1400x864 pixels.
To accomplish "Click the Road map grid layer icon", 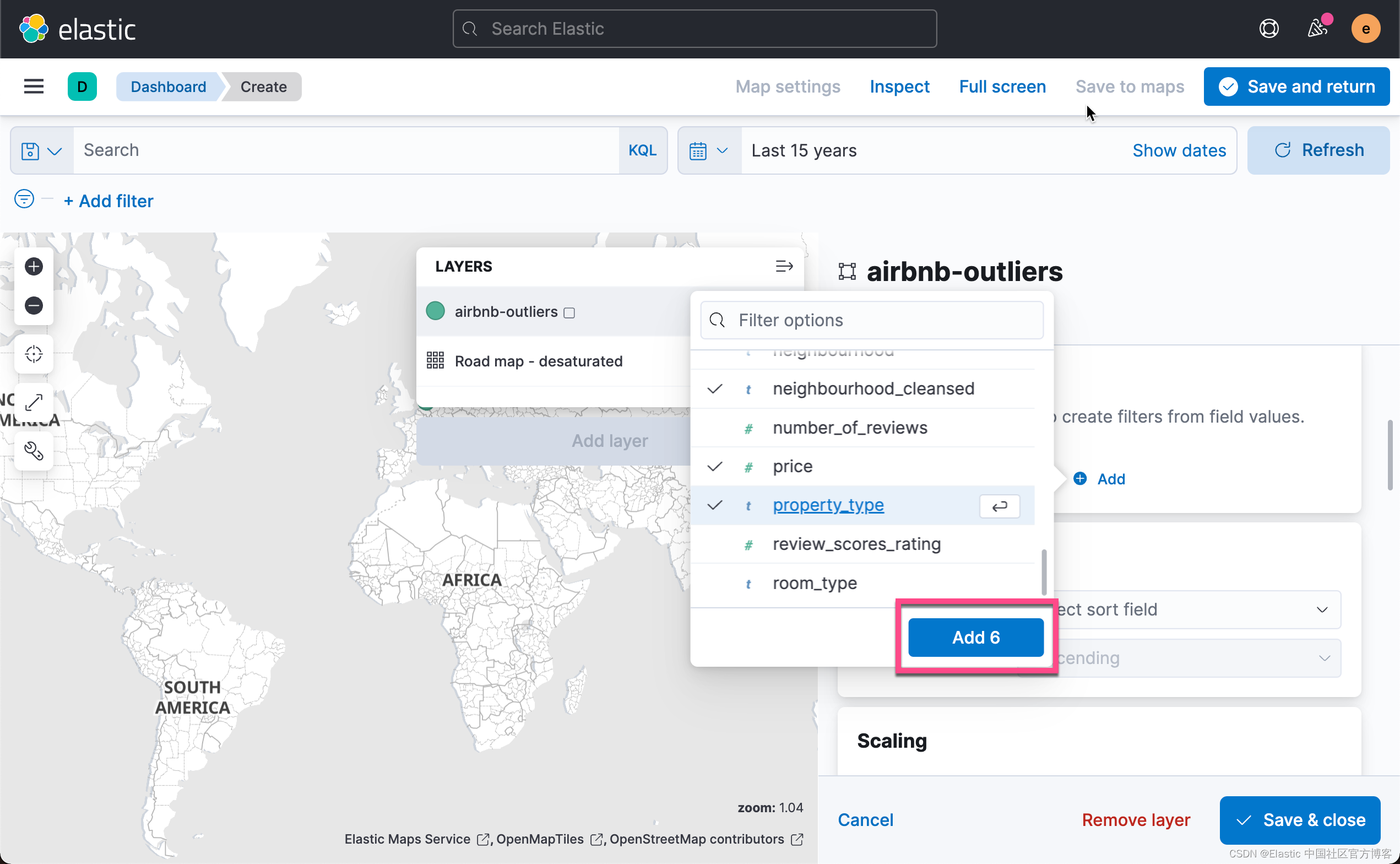I will coord(435,360).
